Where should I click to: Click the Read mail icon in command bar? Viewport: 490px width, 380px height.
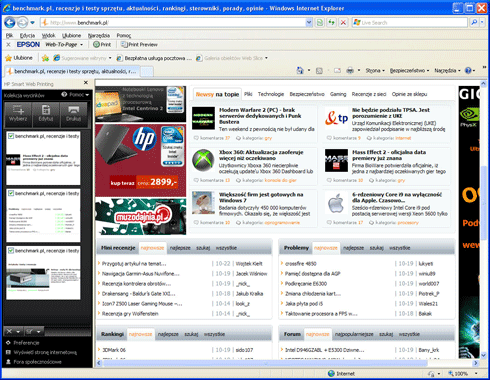tap(337, 70)
